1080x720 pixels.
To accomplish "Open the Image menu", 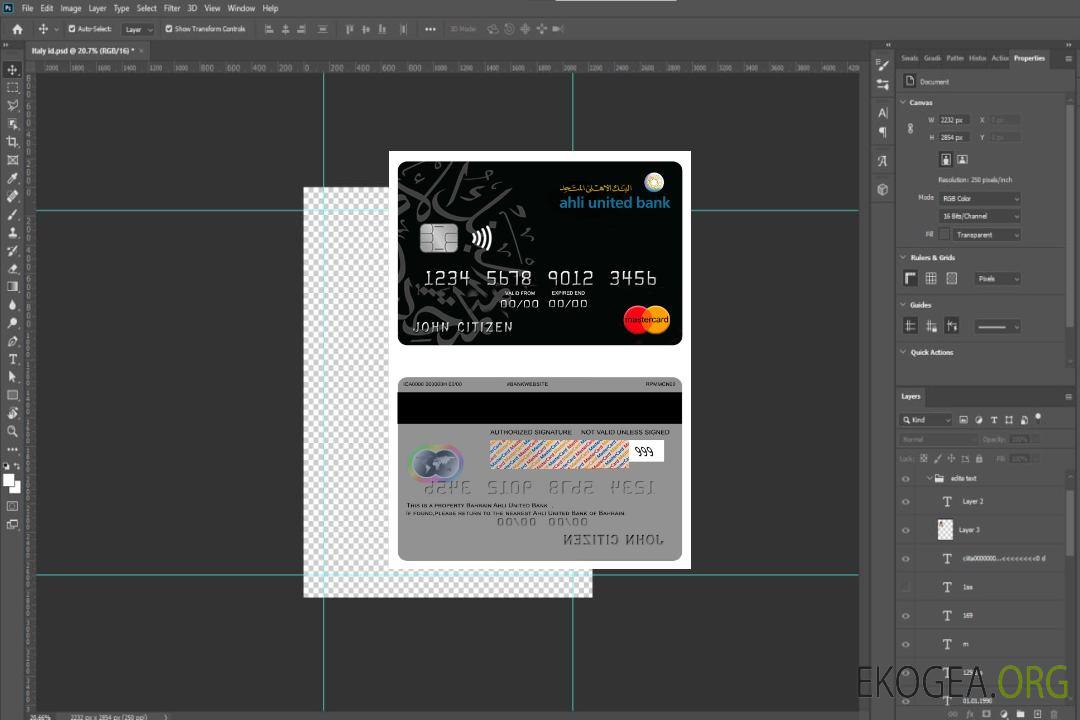I will pyautogui.click(x=70, y=8).
